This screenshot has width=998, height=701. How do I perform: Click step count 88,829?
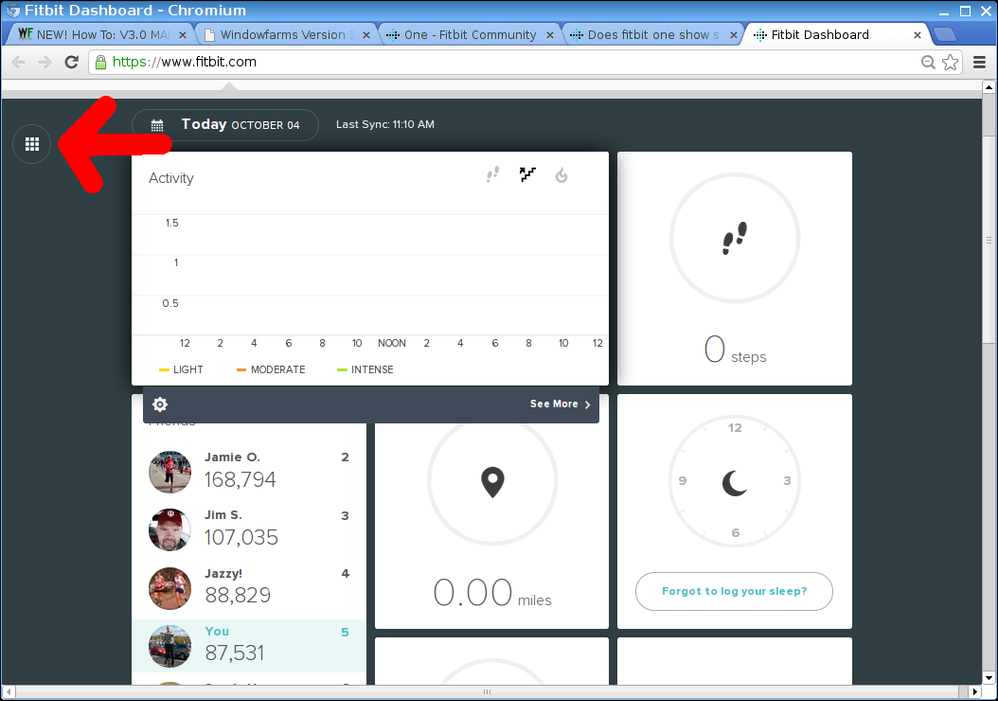click(x=237, y=595)
